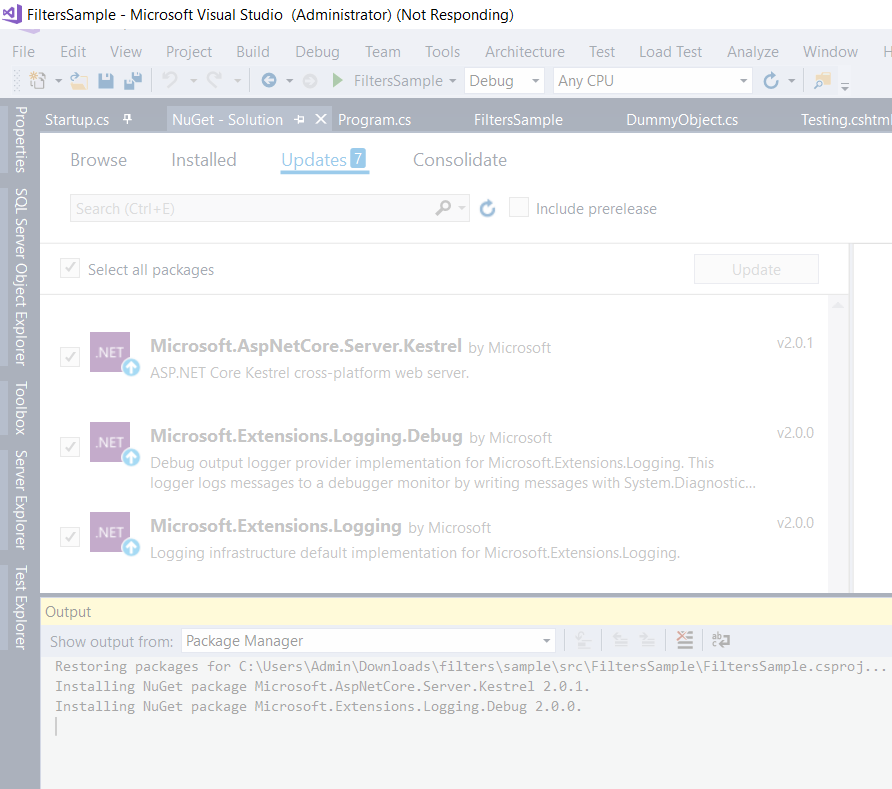Refresh the NuGet package list

click(488, 208)
